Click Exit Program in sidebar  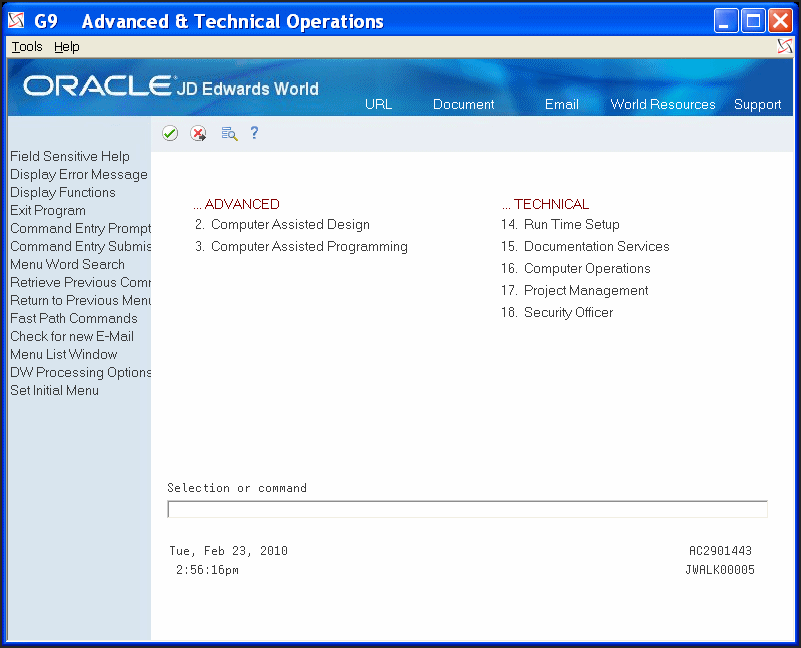click(48, 211)
